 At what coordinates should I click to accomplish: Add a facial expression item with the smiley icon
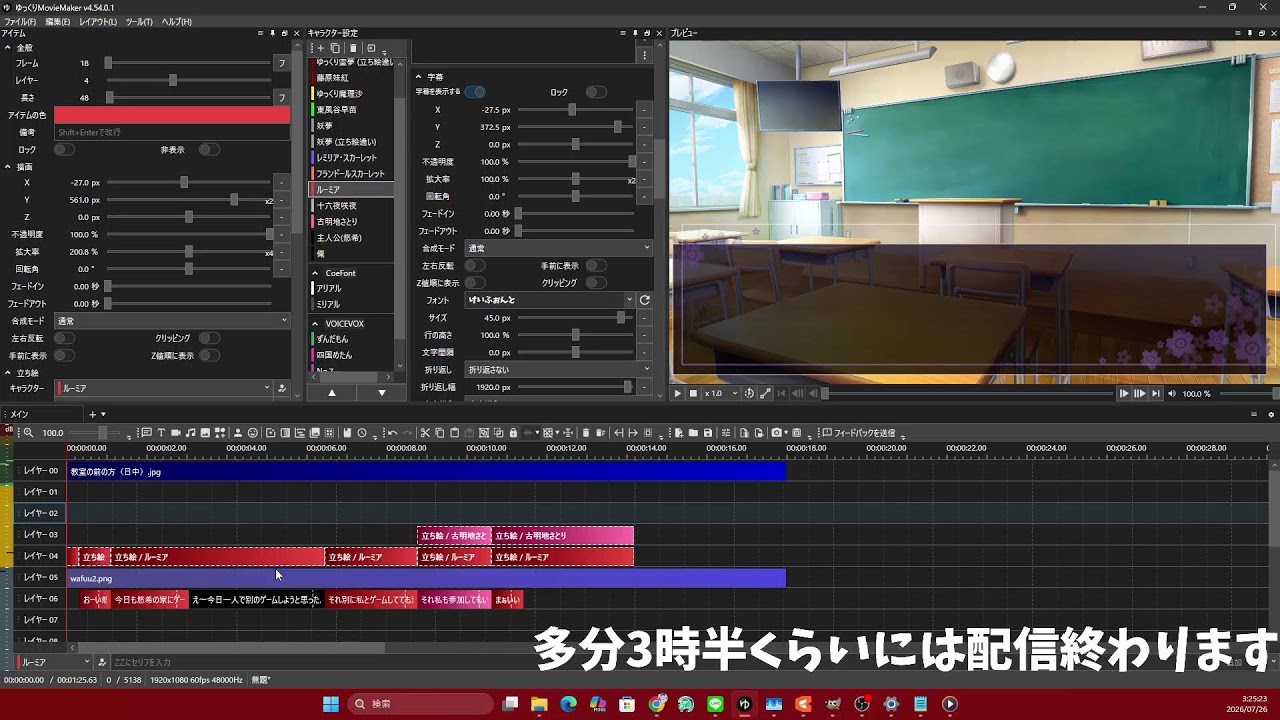[x=253, y=433]
